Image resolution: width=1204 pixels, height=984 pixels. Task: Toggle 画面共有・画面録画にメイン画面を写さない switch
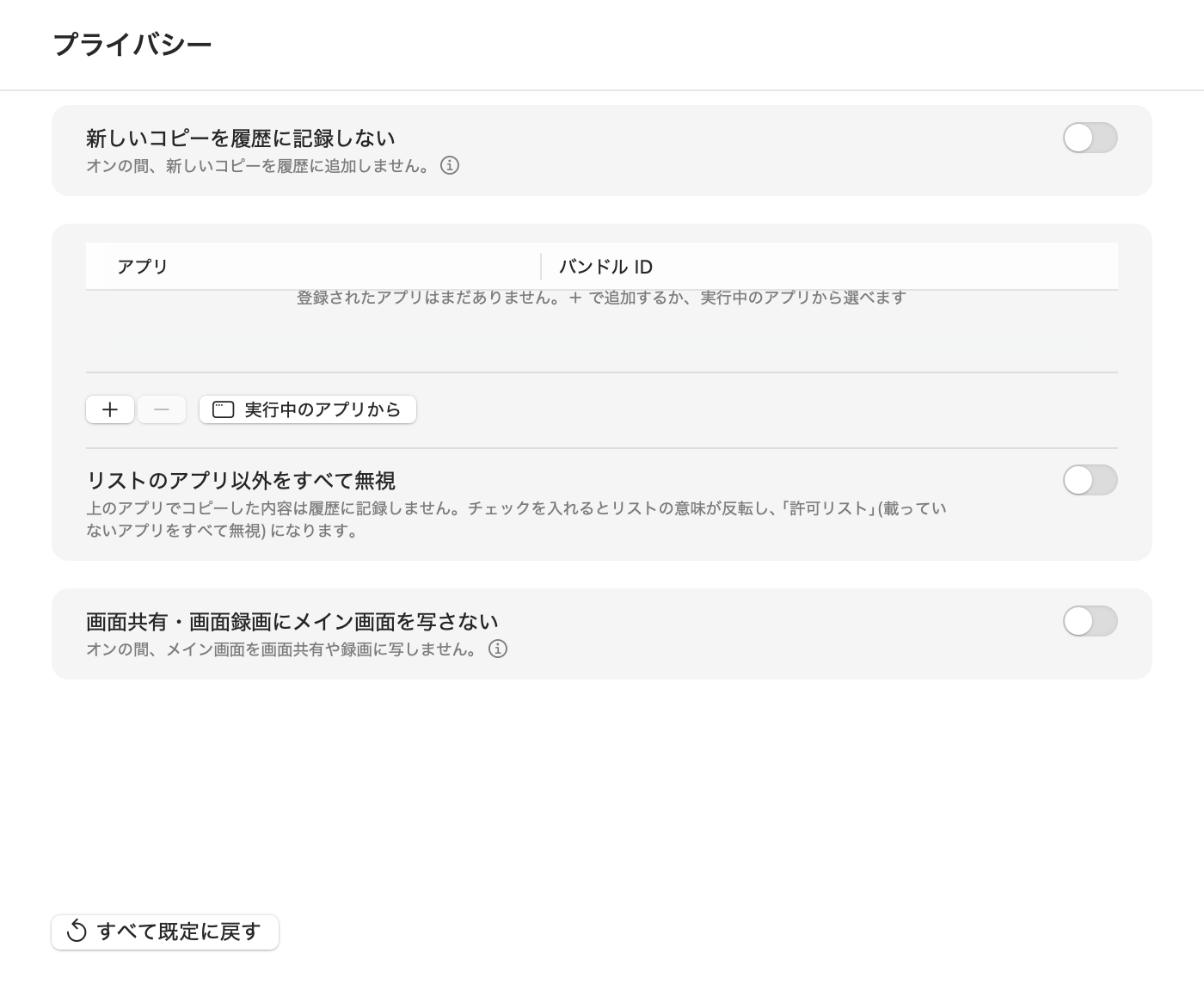[1090, 621]
